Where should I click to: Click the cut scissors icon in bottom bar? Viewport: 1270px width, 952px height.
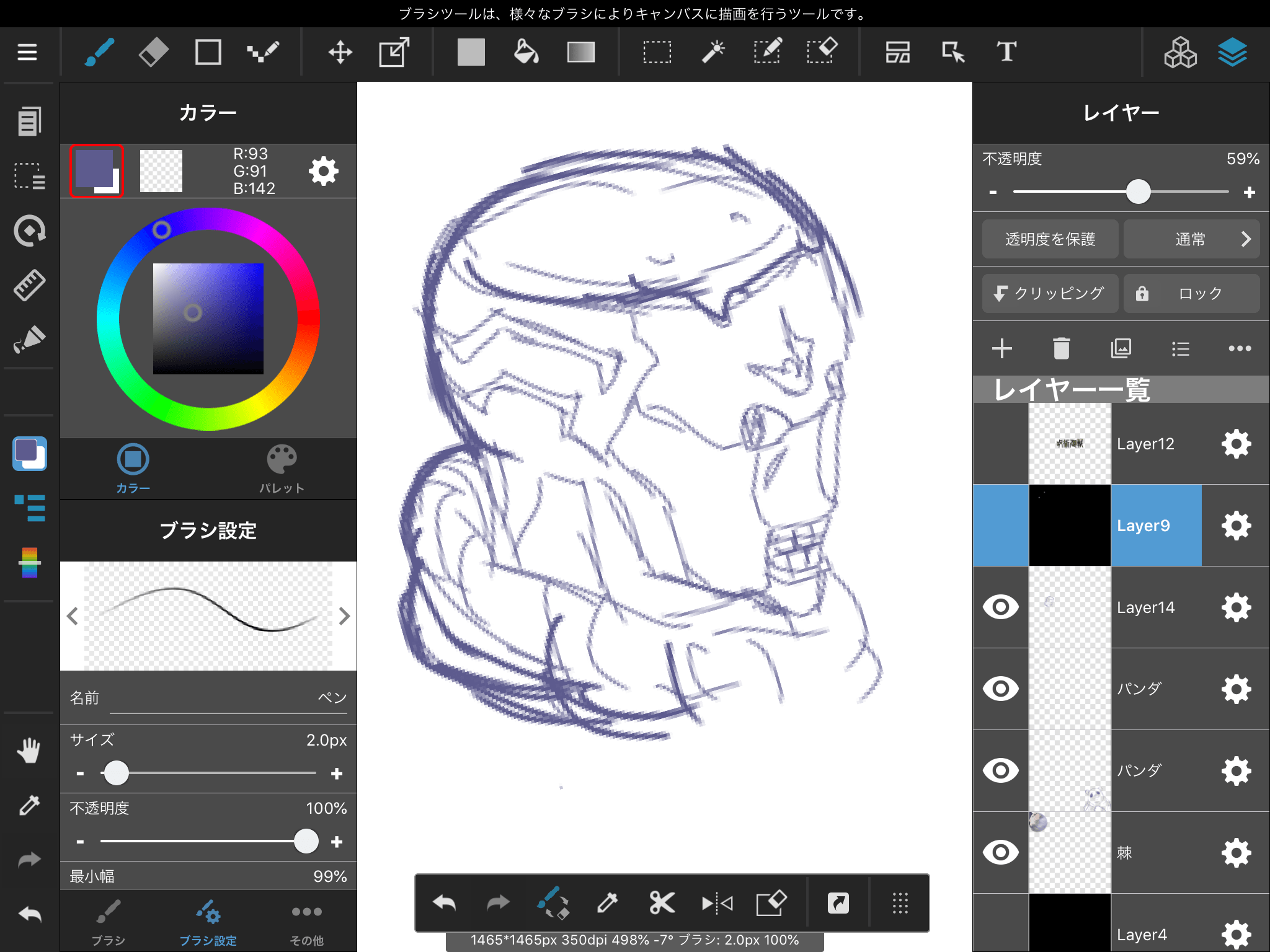(x=662, y=903)
